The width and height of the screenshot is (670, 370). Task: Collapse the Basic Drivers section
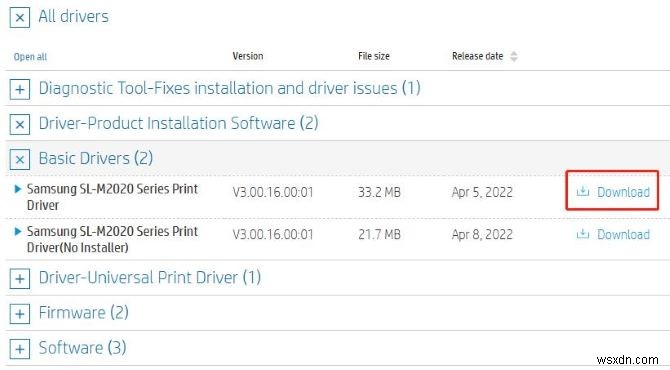pyautogui.click(x=20, y=159)
